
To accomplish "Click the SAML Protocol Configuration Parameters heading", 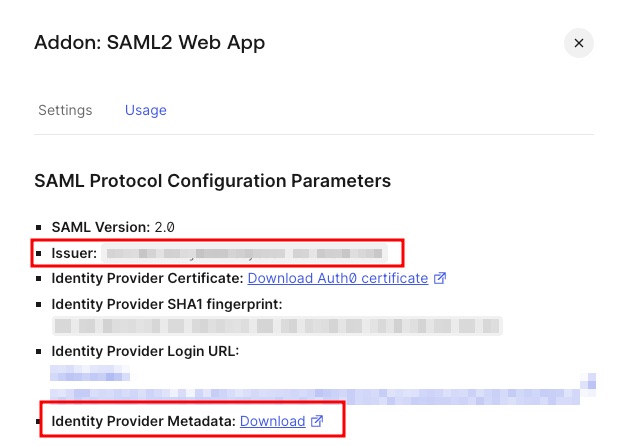I will point(212,181).
